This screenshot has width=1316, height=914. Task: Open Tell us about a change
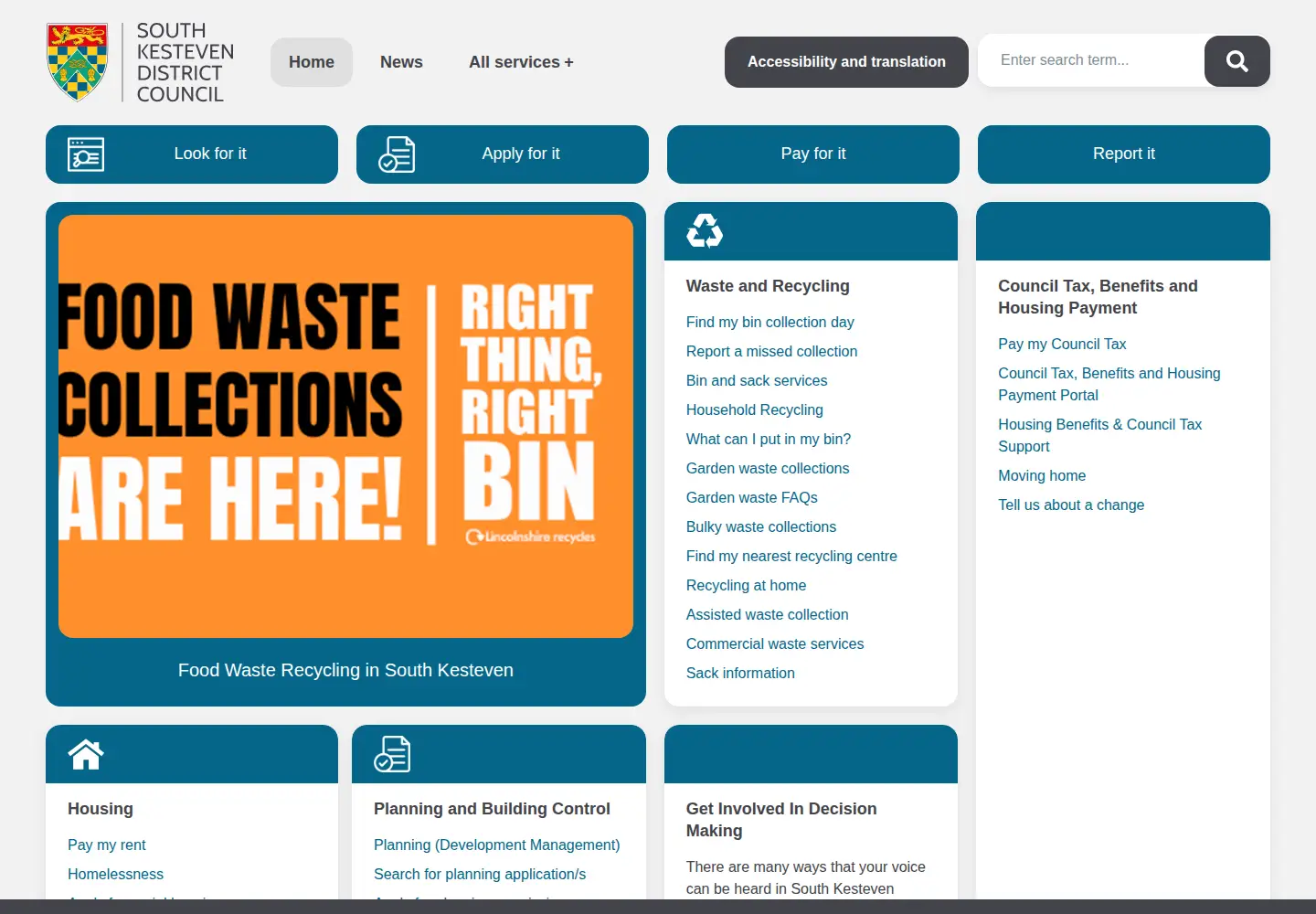1071,505
